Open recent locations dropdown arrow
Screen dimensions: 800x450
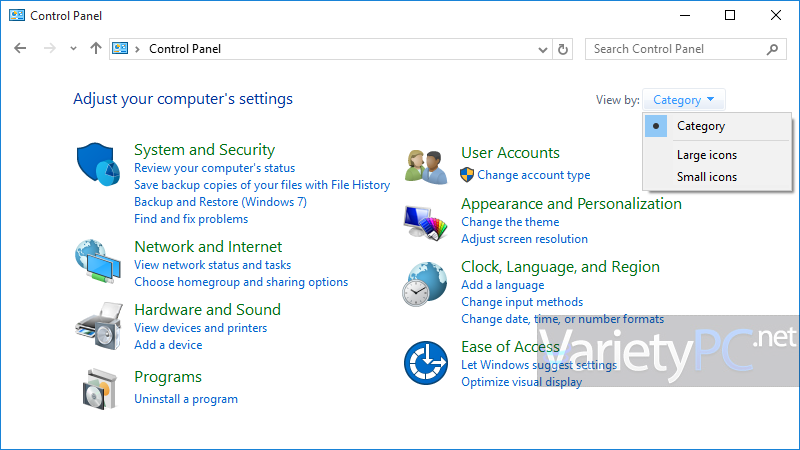click(73, 49)
